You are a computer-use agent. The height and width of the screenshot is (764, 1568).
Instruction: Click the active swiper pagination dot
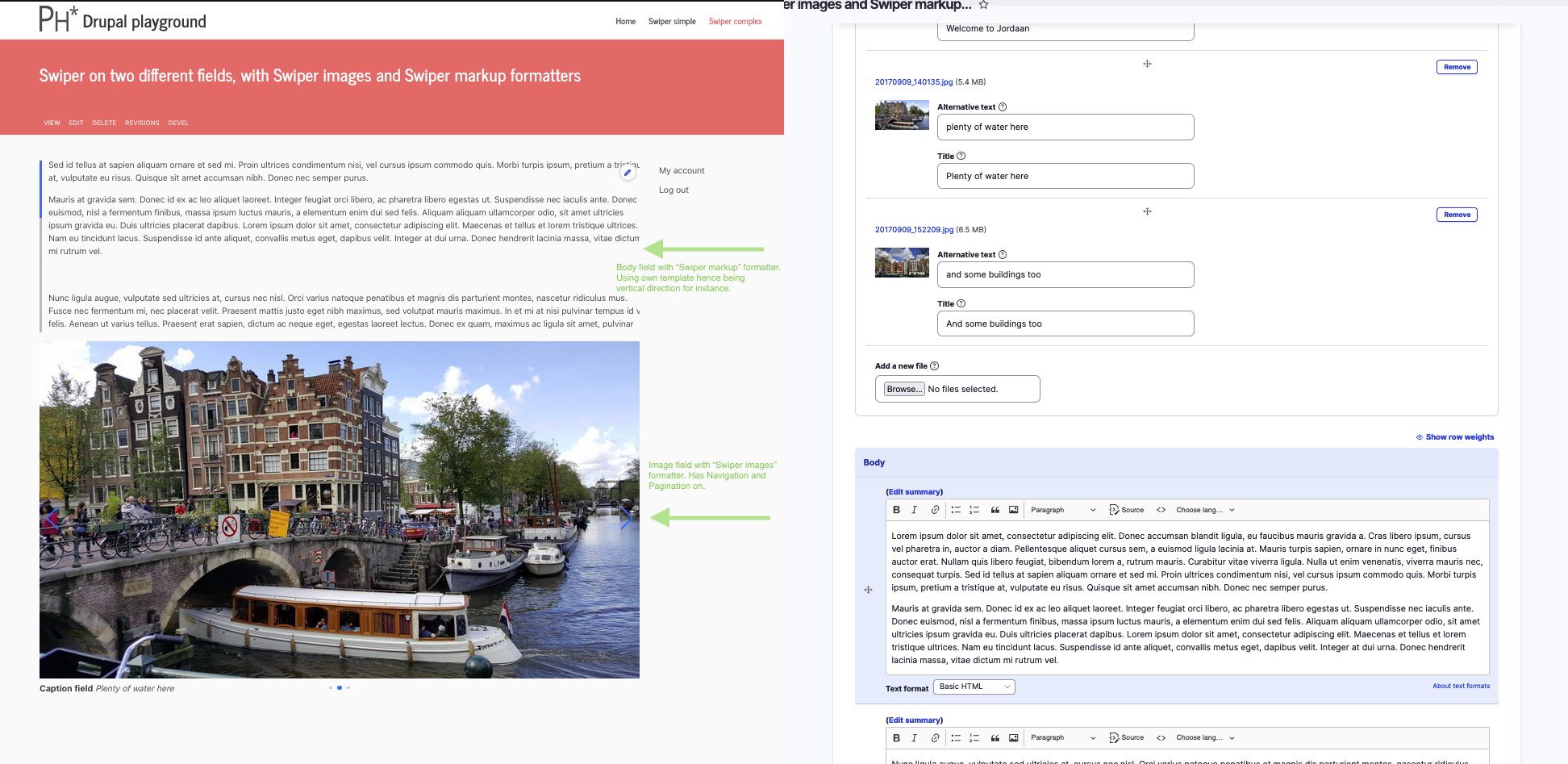(340, 687)
